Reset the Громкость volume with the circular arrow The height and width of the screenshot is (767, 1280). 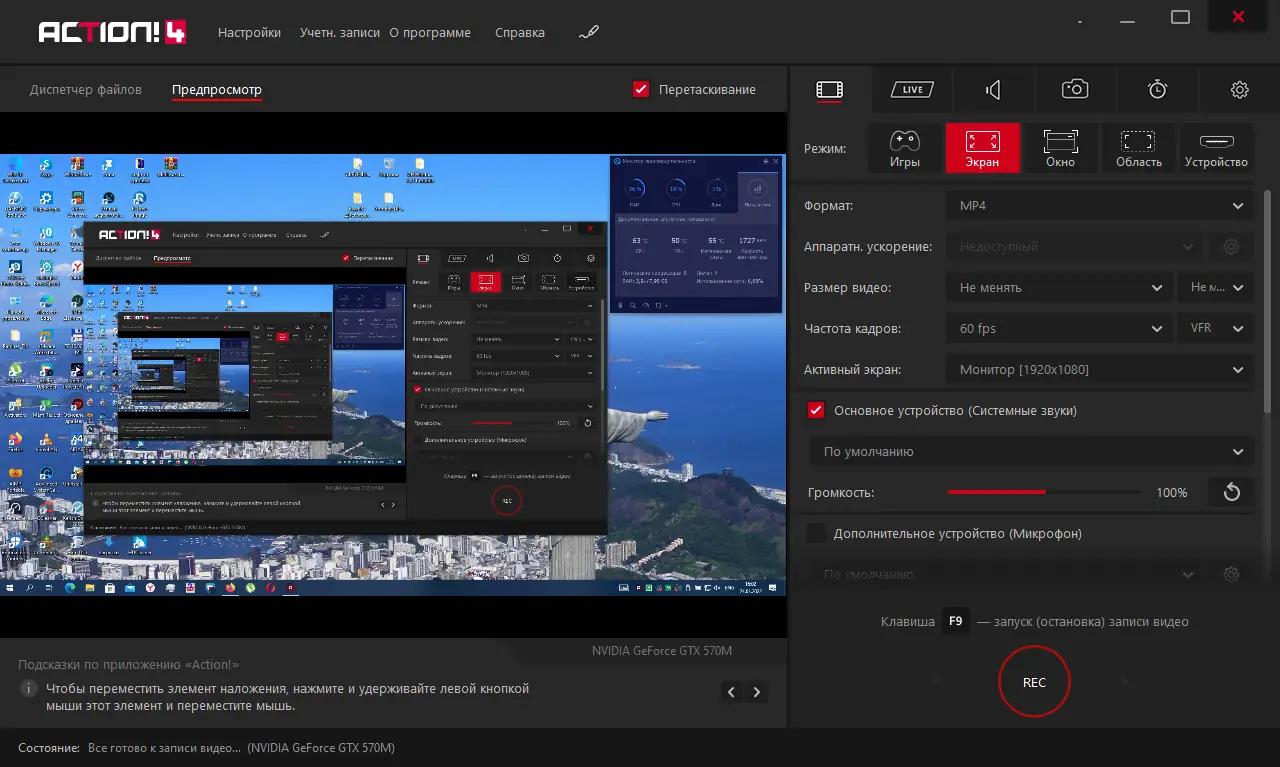click(1231, 492)
